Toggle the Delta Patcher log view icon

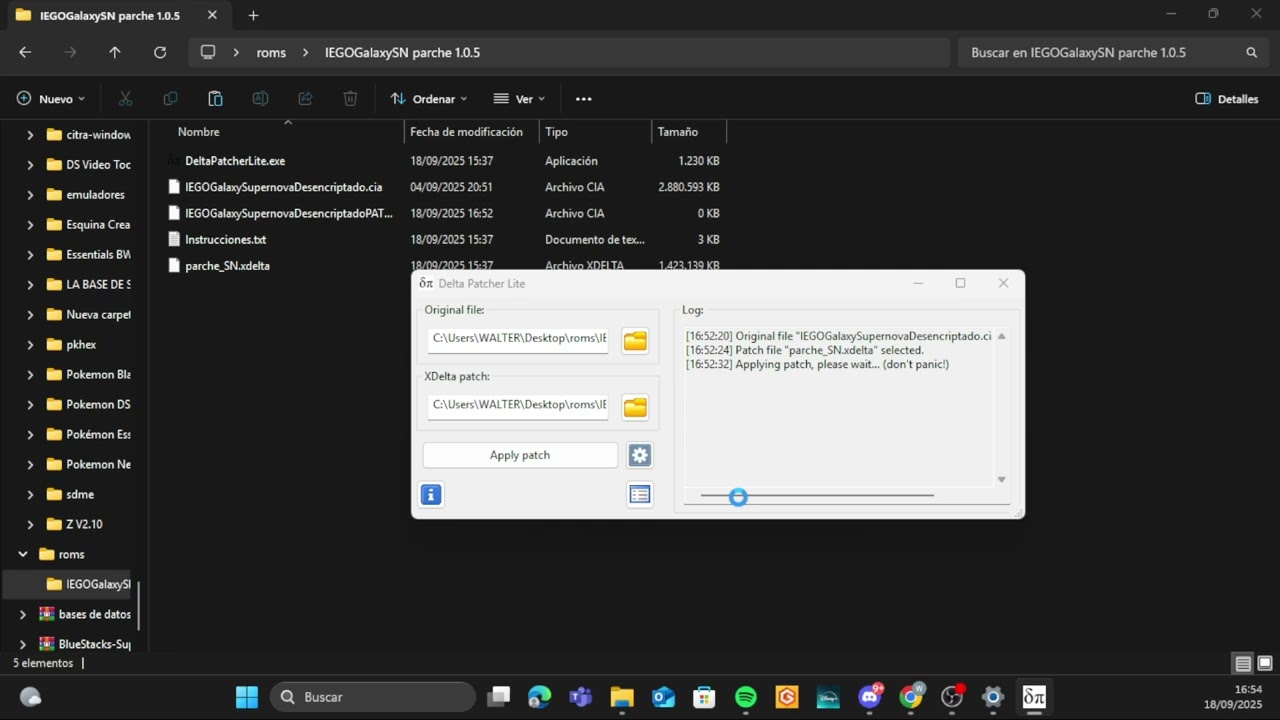tap(640, 494)
